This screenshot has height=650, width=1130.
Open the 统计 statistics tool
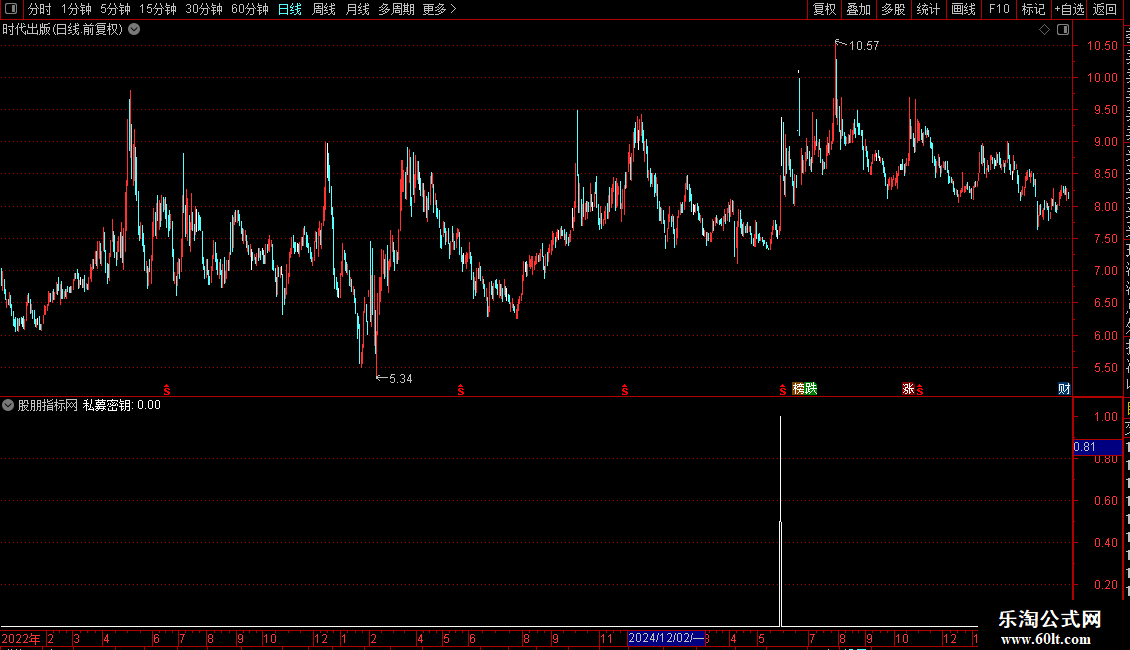(x=928, y=9)
